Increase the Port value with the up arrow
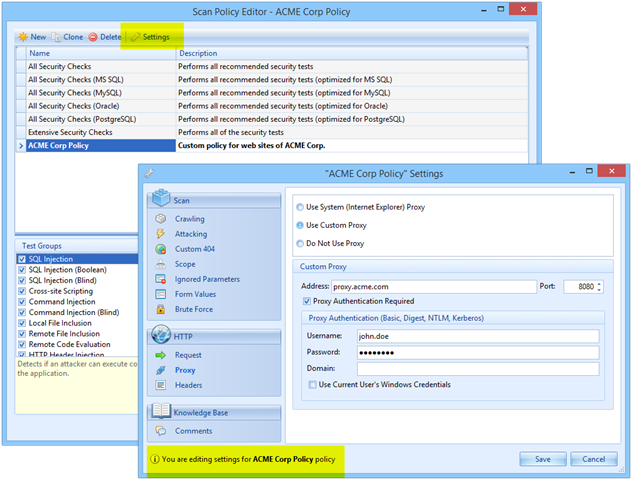 tap(599, 284)
